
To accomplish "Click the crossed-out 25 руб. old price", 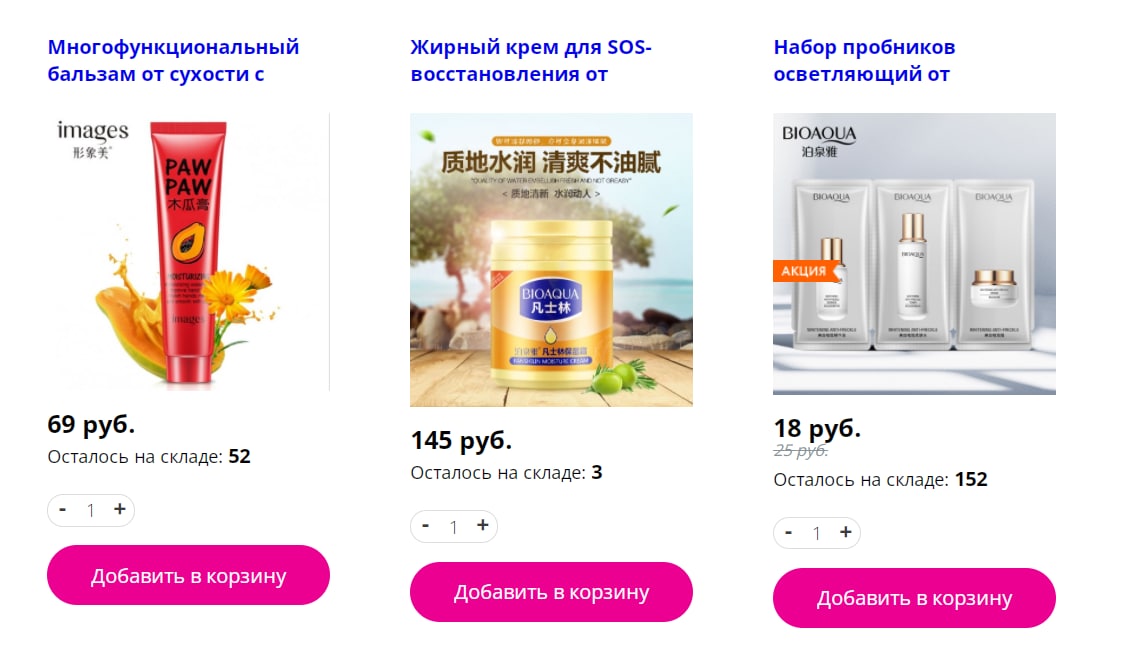I will (801, 451).
